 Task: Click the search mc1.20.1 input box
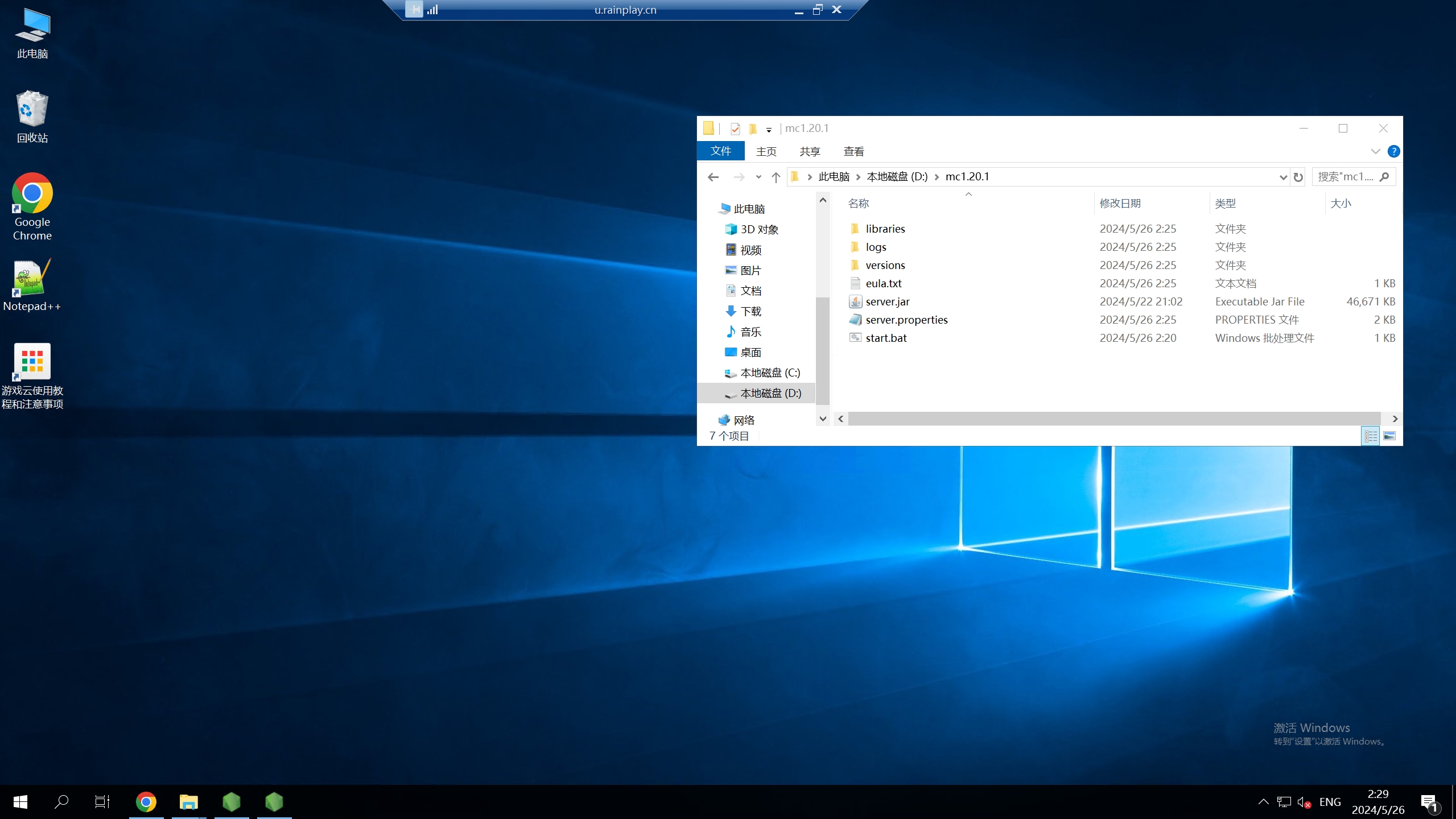point(1346,177)
